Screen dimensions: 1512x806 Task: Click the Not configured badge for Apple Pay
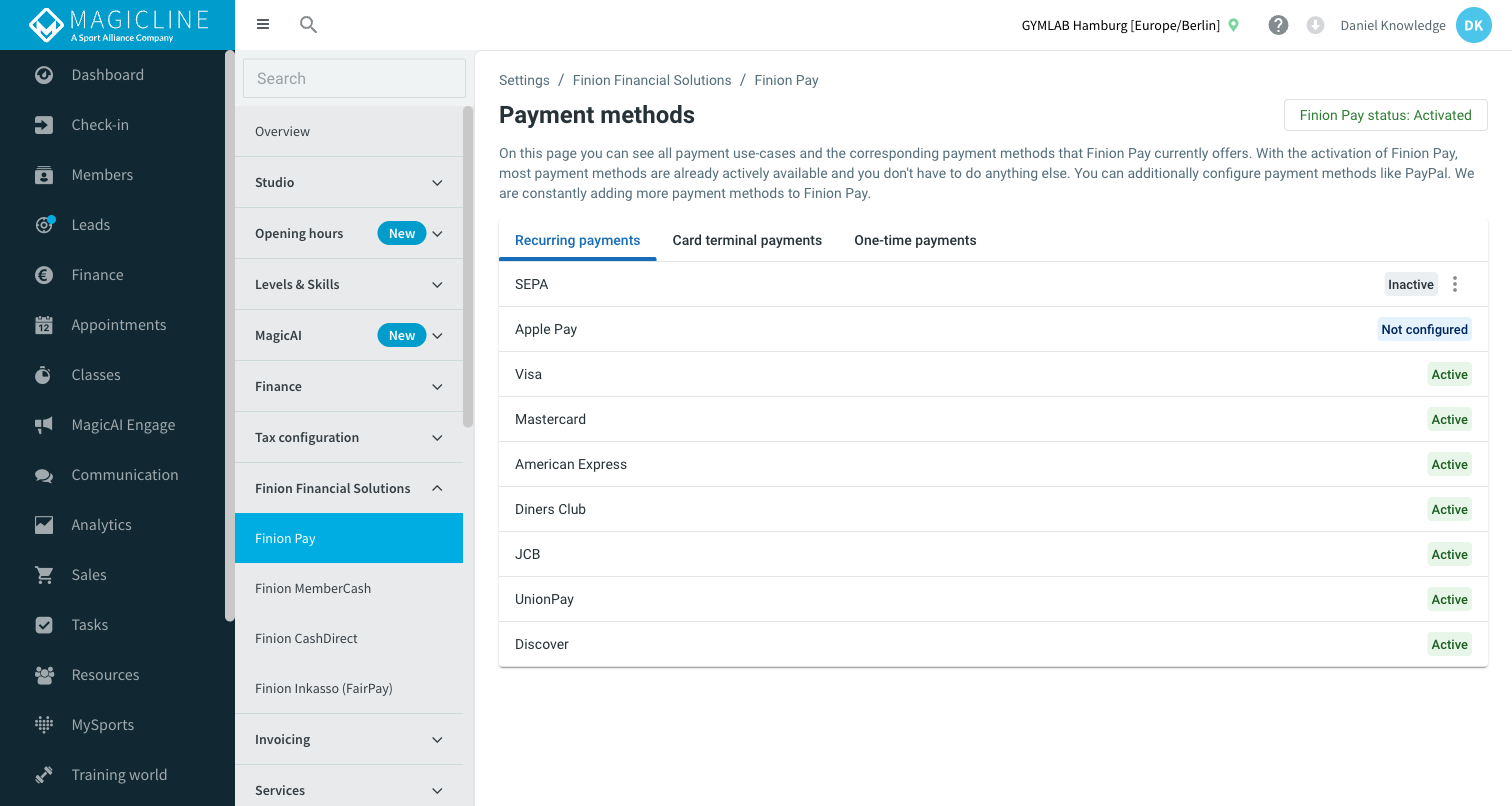1424,329
